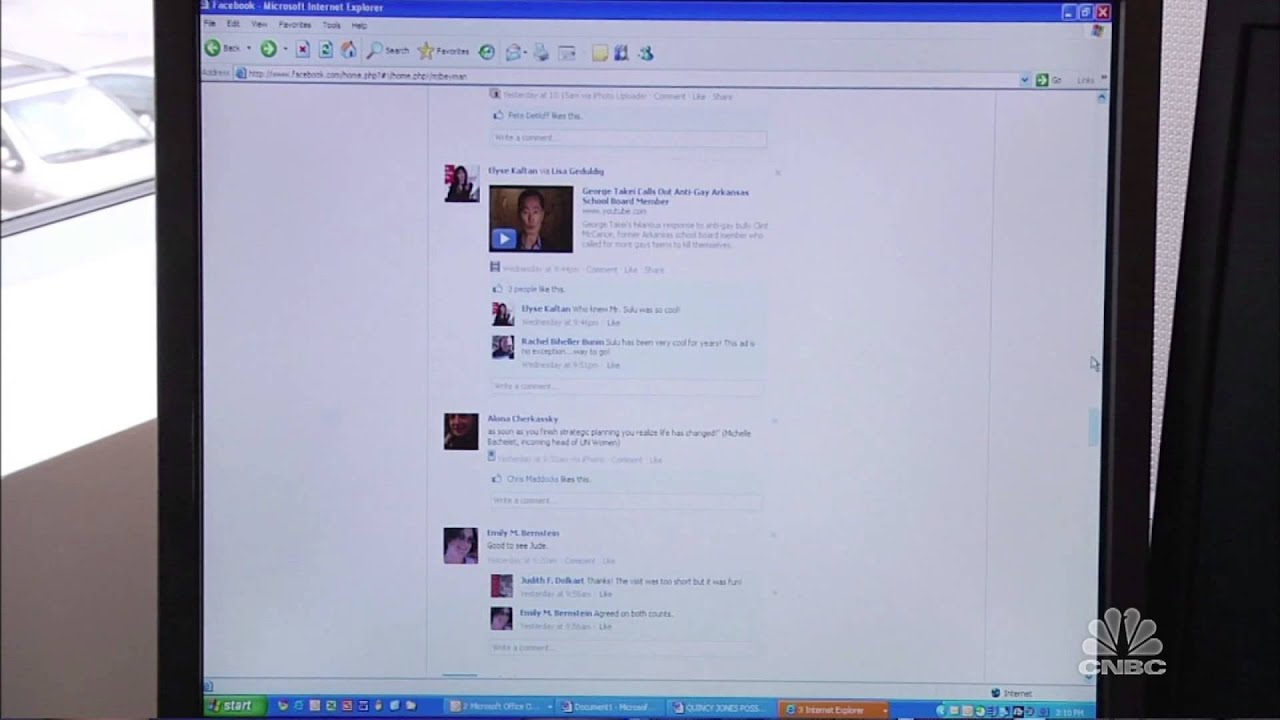Write a comment under Rachel Biheller Bunin's comment
This screenshot has height=720, width=1280.
(x=627, y=386)
